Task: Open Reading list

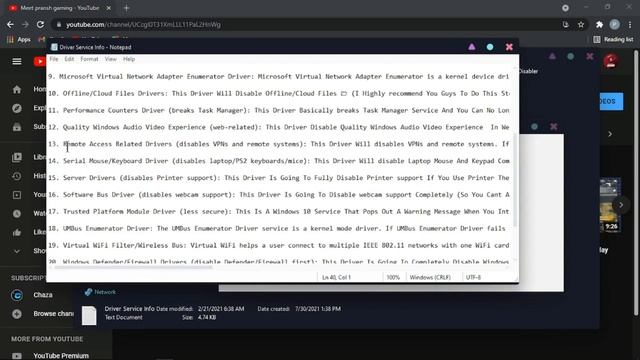Action: (x=613, y=40)
